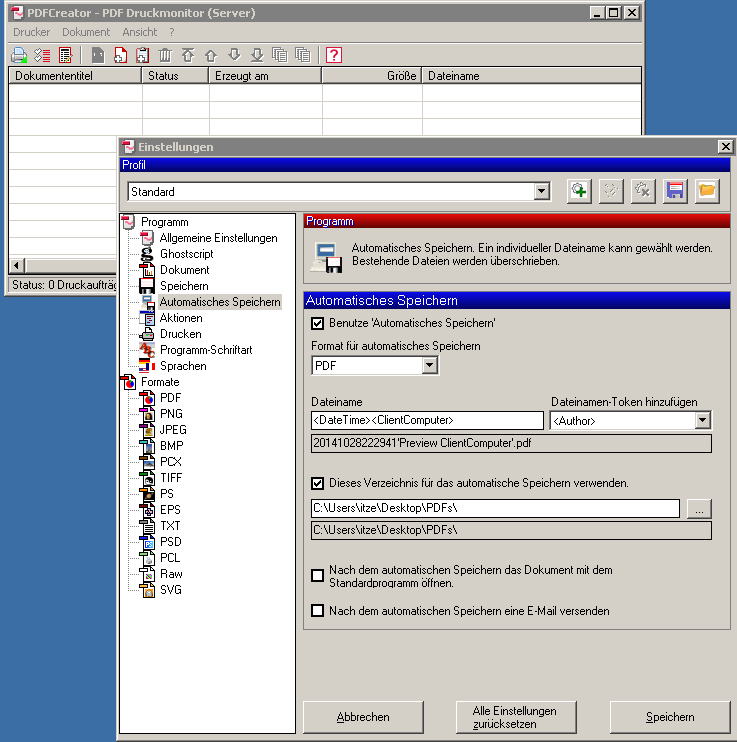The width and height of the screenshot is (737, 742).
Task: Click the Speichern button at the bottom right
Action: click(x=670, y=717)
